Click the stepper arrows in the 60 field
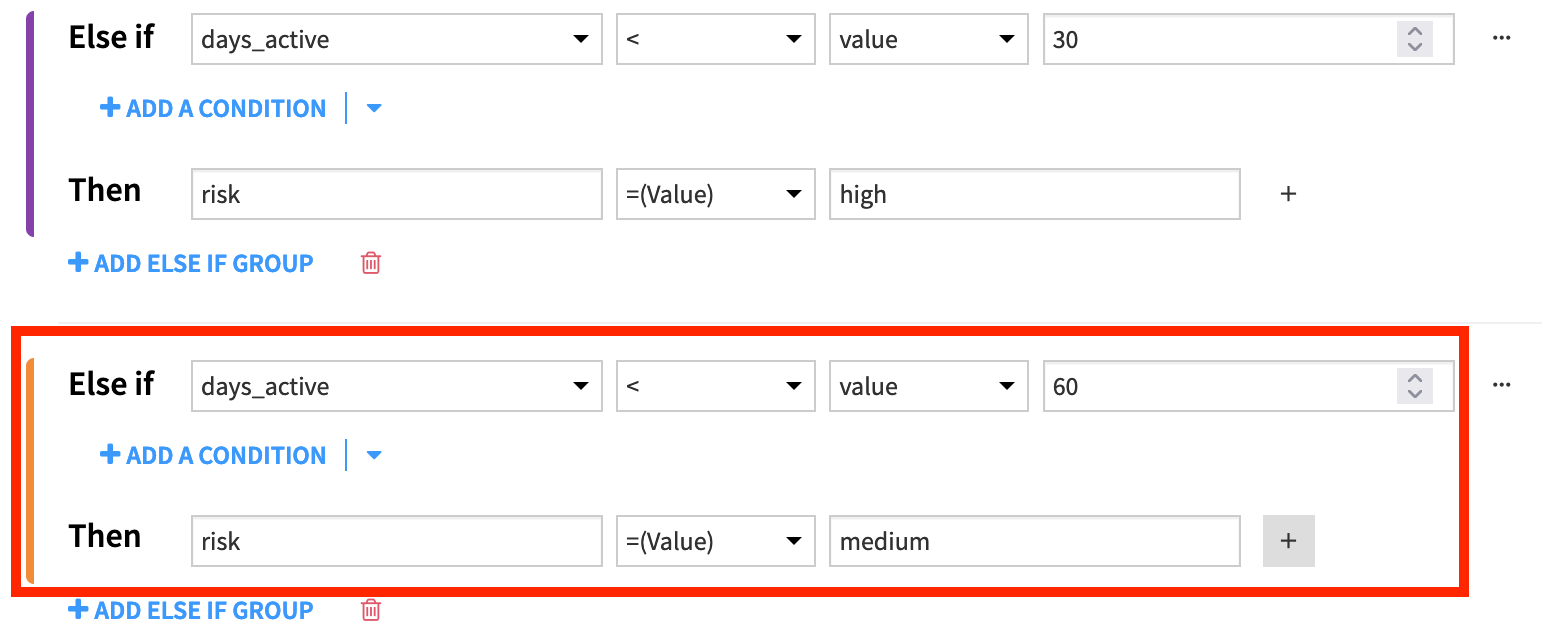 (x=1414, y=387)
